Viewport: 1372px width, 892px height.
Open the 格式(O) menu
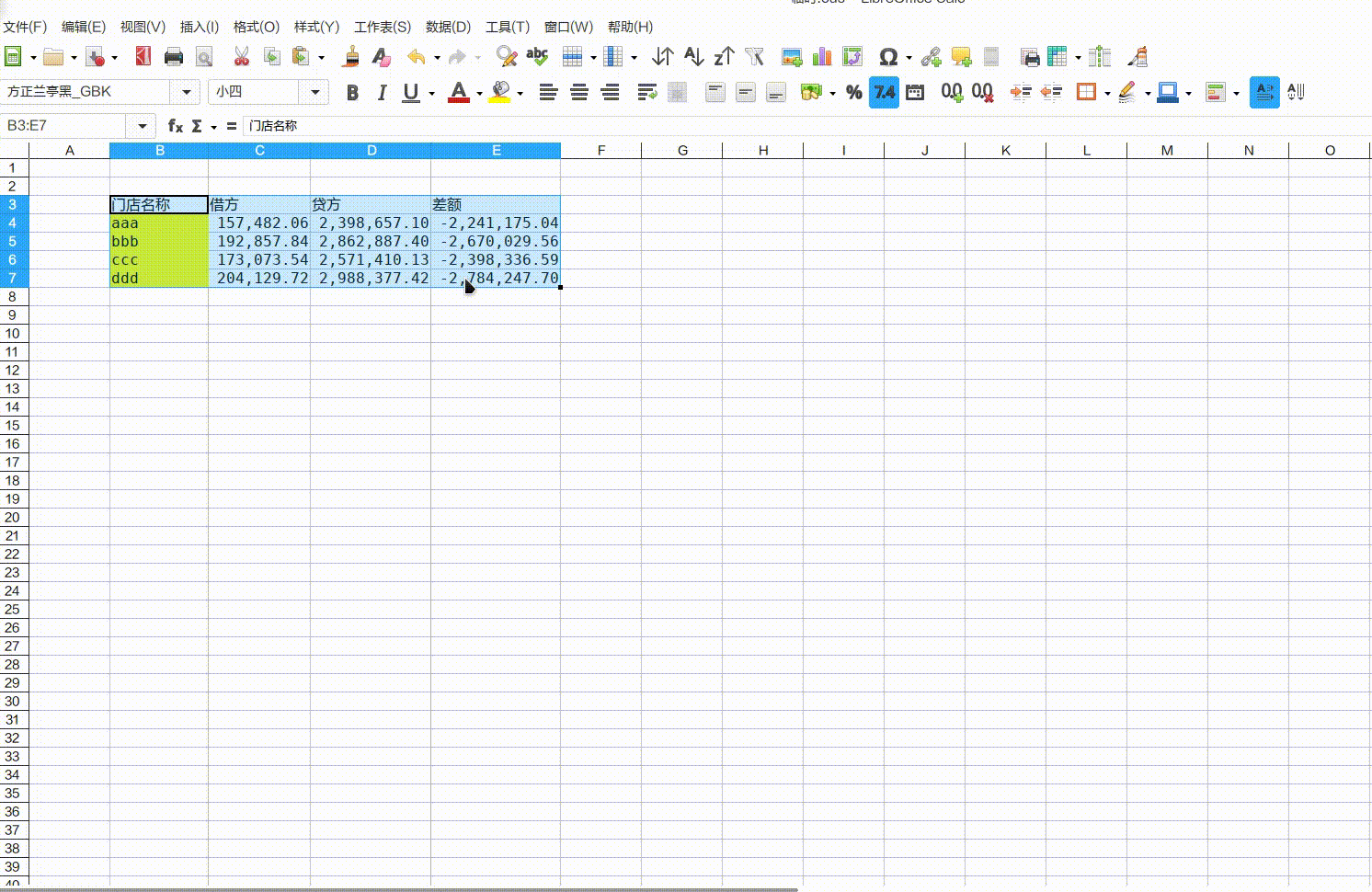256,27
